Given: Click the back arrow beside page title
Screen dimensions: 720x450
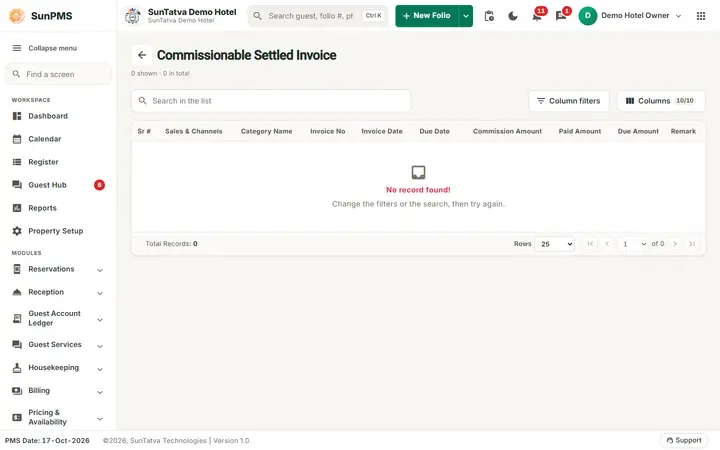Looking at the screenshot, I should click(142, 55).
